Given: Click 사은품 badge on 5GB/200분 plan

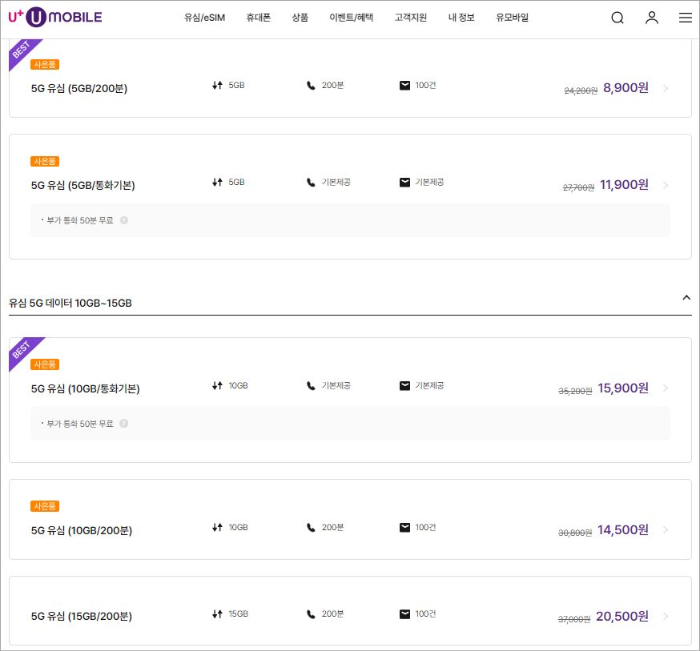Looking at the screenshot, I should [x=45, y=64].
